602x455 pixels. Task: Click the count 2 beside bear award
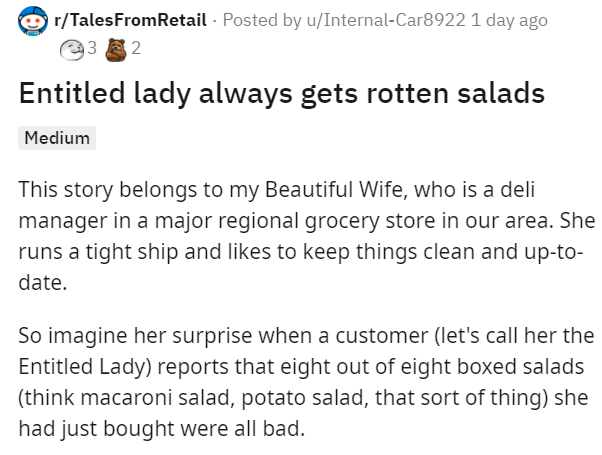tap(136, 47)
